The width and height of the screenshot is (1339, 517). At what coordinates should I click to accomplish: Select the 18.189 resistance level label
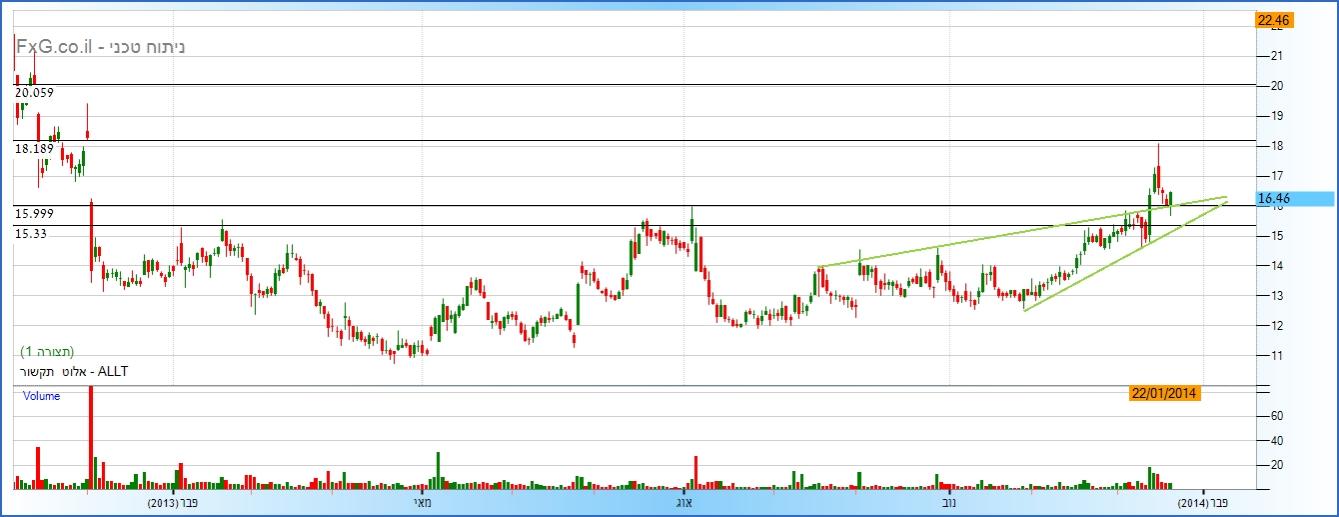point(34,148)
